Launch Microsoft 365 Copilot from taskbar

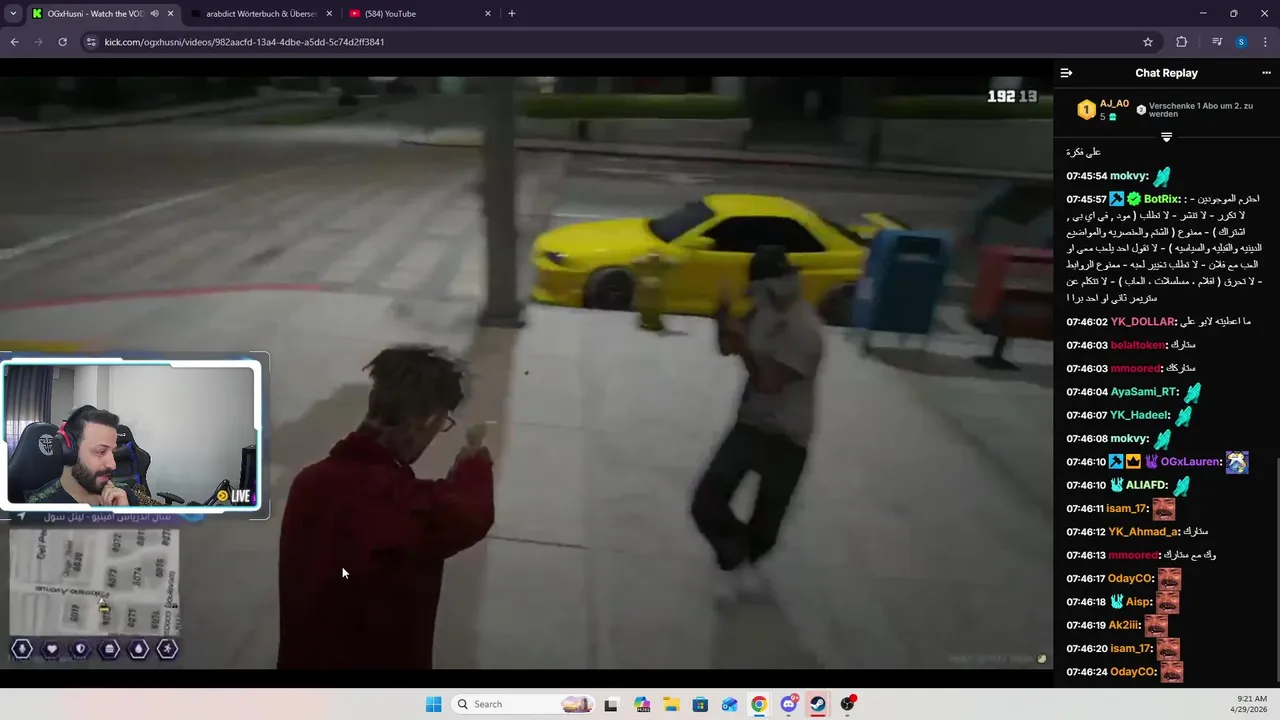[x=641, y=704]
